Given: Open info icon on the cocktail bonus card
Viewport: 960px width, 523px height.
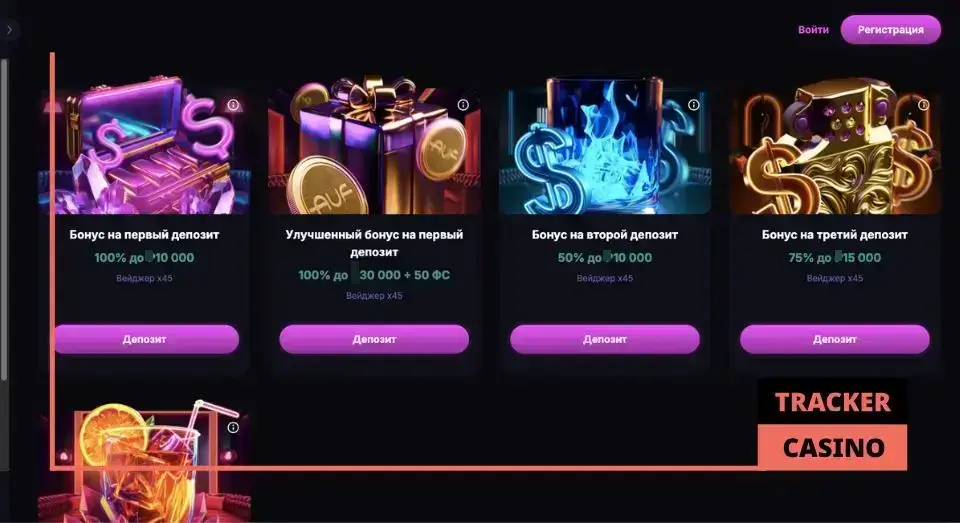Looking at the screenshot, I should tap(233, 427).
